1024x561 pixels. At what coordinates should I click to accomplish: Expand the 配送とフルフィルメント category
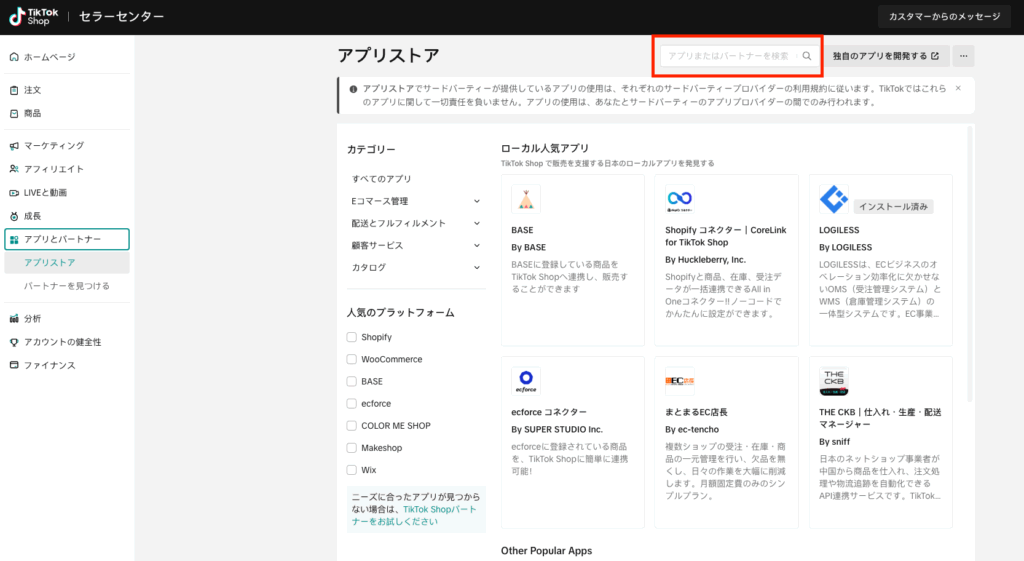tap(416, 223)
